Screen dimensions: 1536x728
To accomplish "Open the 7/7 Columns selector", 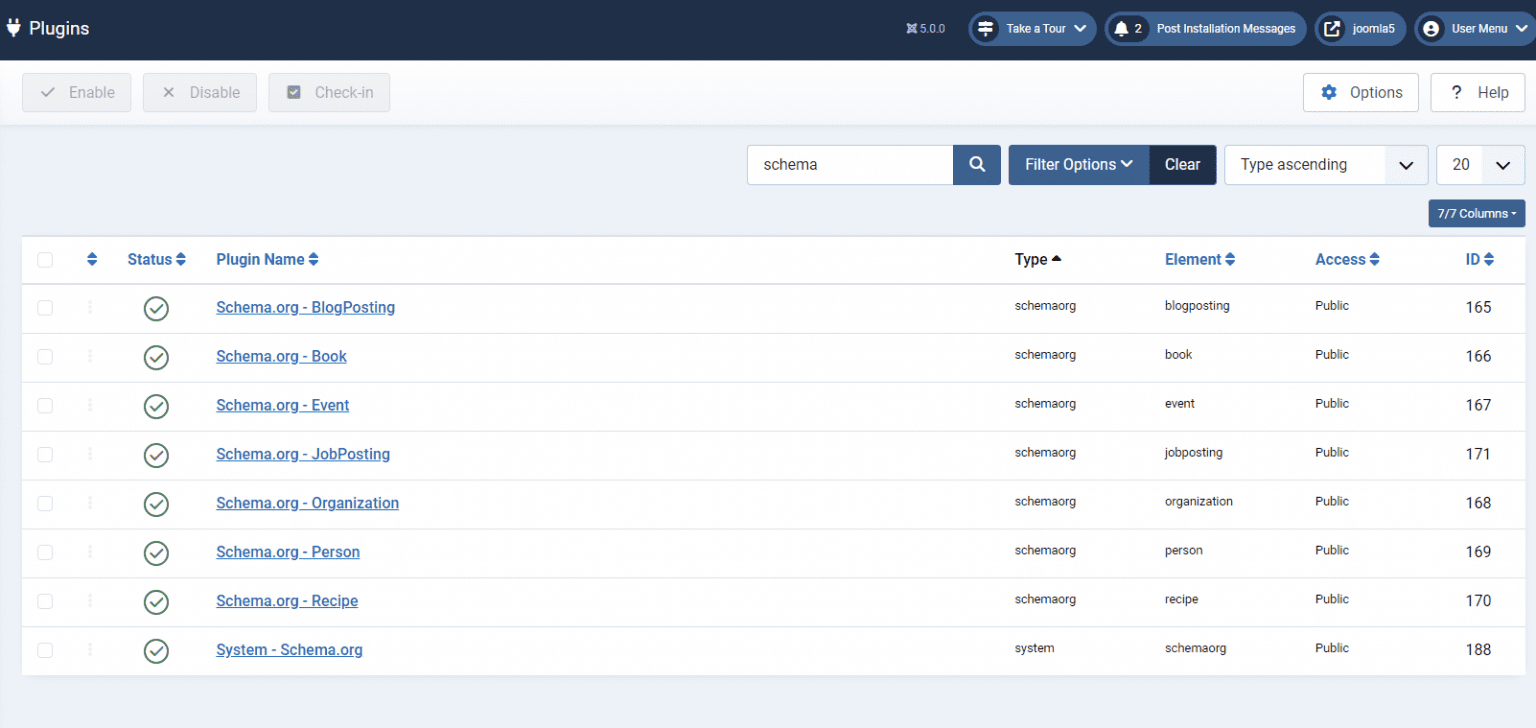I will click(x=1476, y=213).
